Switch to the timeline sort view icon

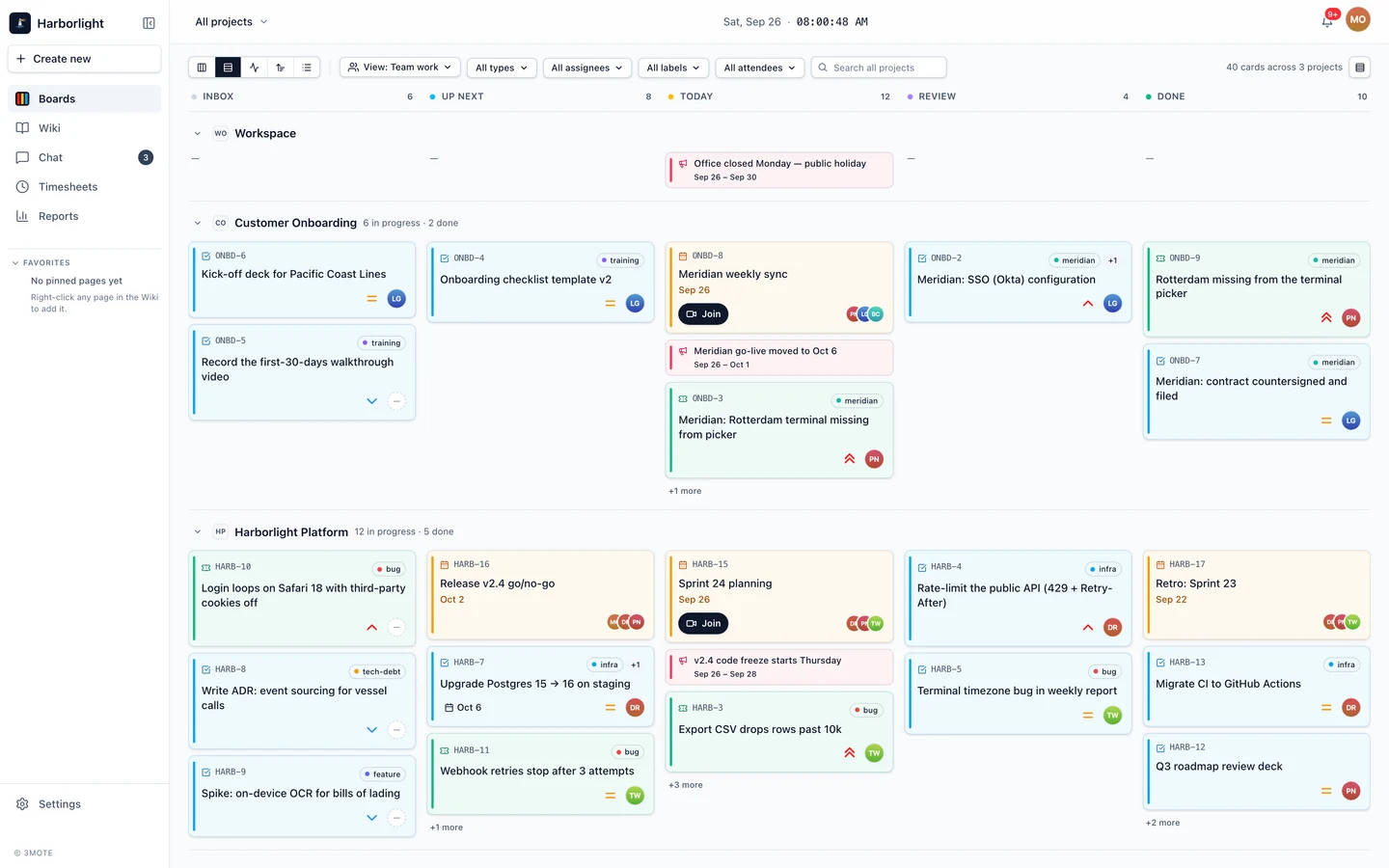tap(280, 68)
